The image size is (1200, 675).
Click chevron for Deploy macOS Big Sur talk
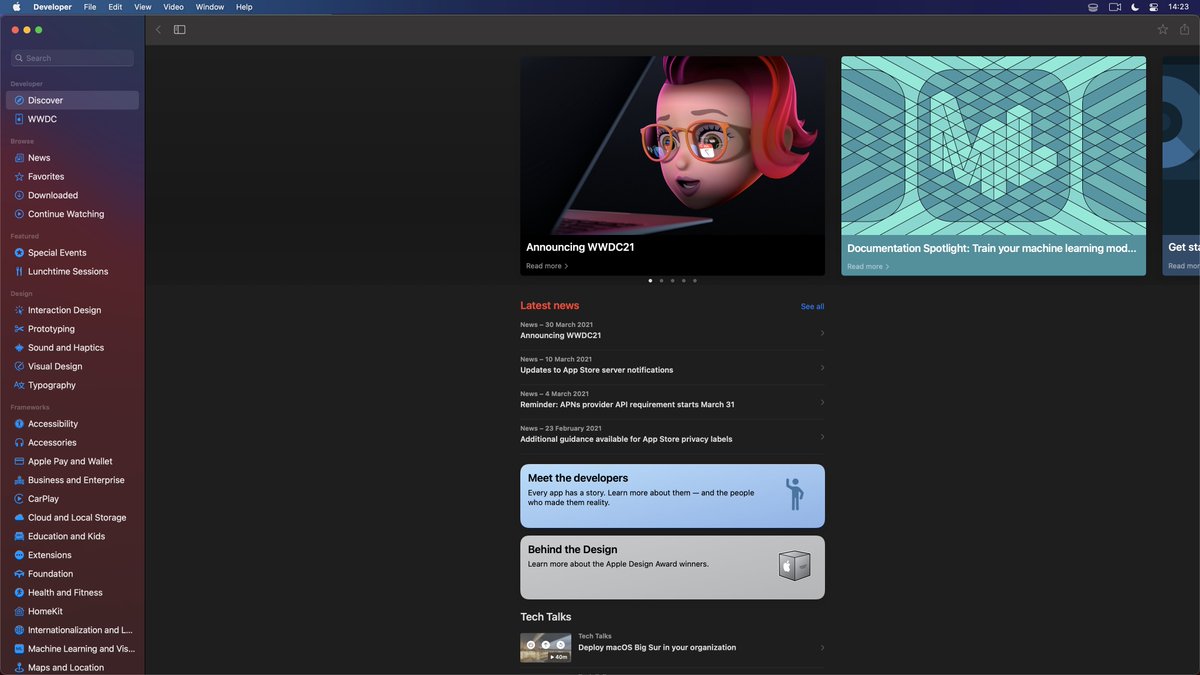822,648
